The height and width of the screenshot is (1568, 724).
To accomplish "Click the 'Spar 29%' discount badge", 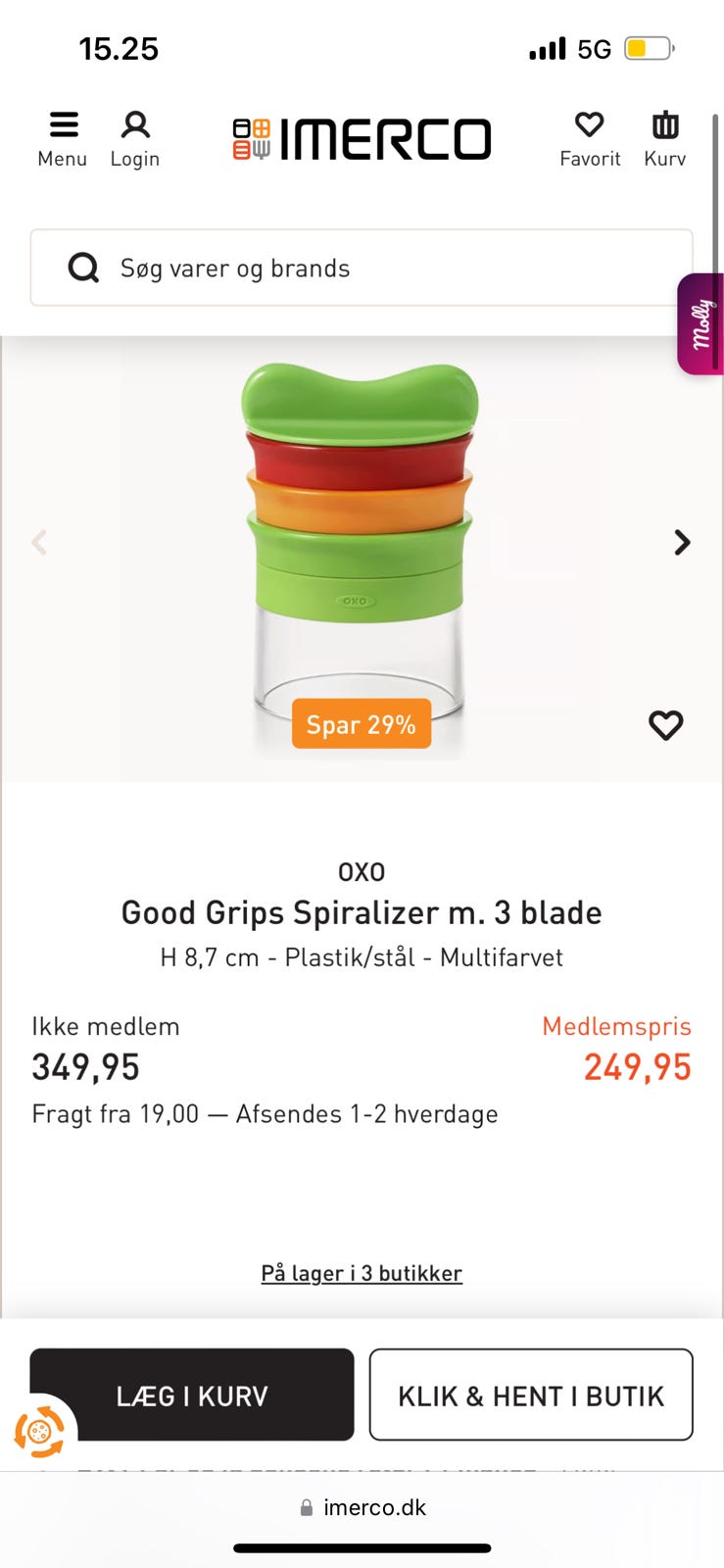I will tap(362, 724).
